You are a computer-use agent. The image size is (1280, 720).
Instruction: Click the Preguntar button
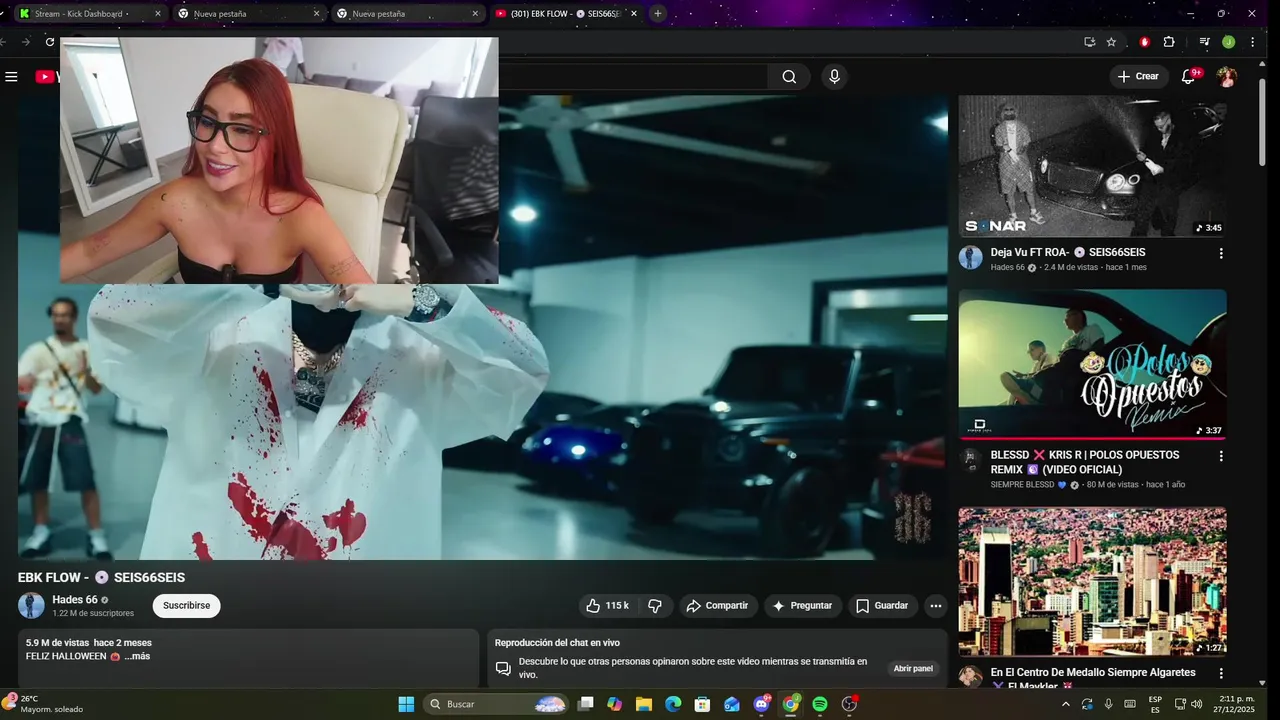click(x=803, y=606)
